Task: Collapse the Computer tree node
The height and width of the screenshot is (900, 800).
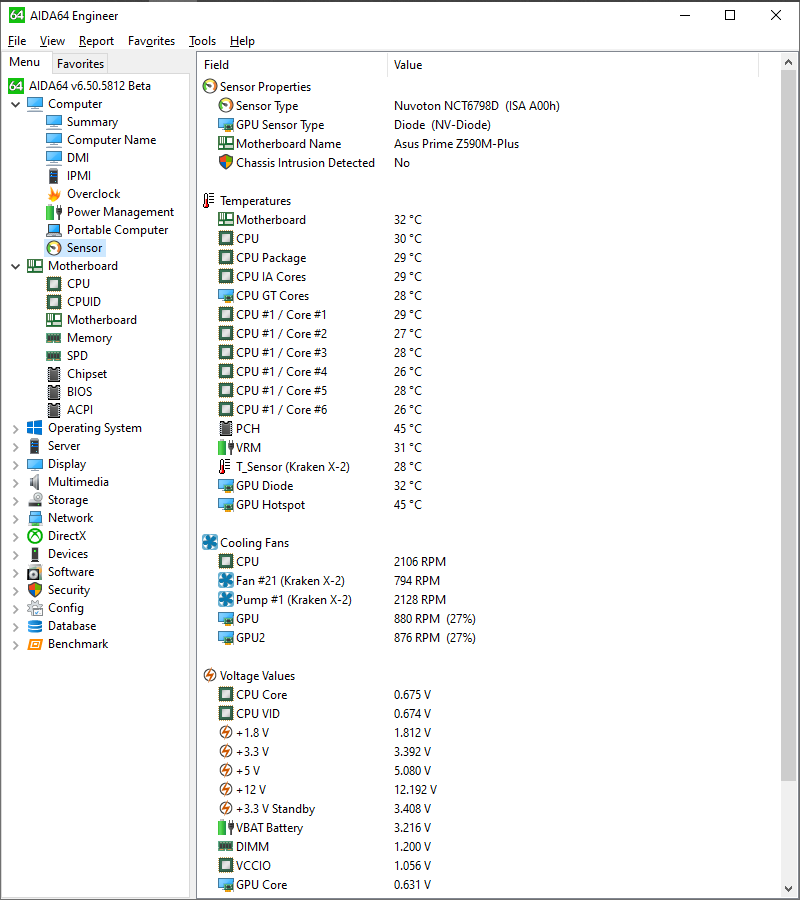Action: 15,104
